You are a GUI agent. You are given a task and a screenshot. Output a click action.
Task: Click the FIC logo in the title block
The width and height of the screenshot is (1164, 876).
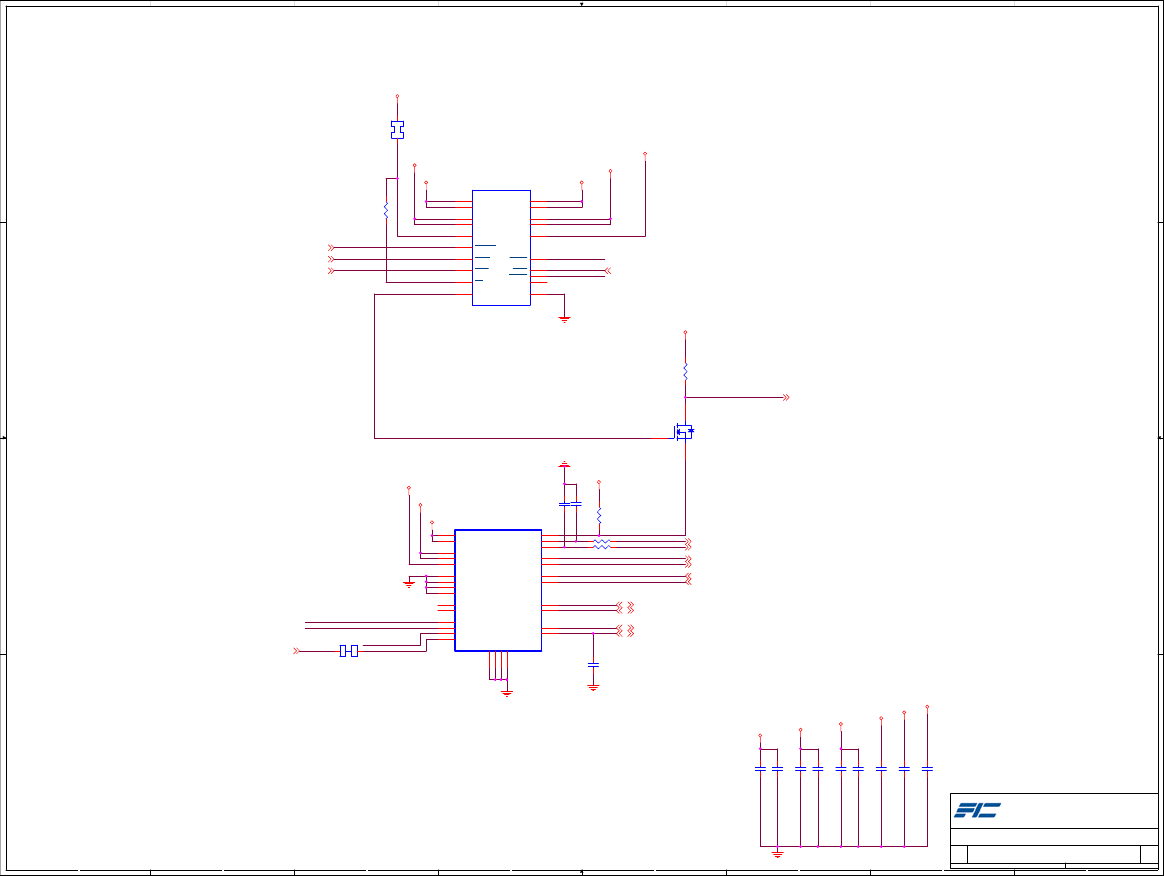click(977, 810)
